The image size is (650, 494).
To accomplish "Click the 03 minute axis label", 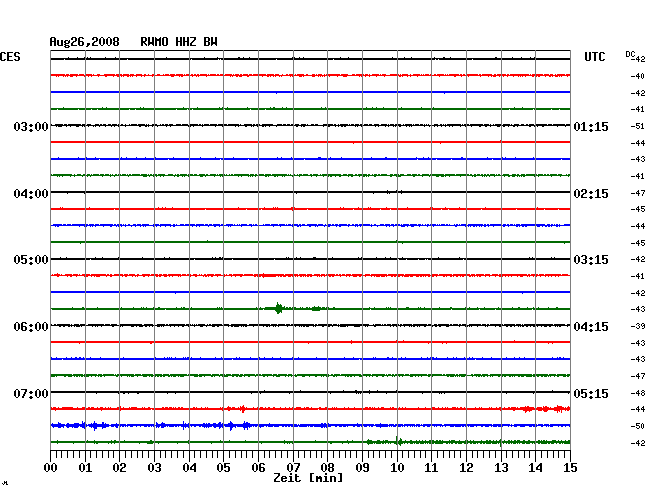I will pyautogui.click(x=154, y=468).
